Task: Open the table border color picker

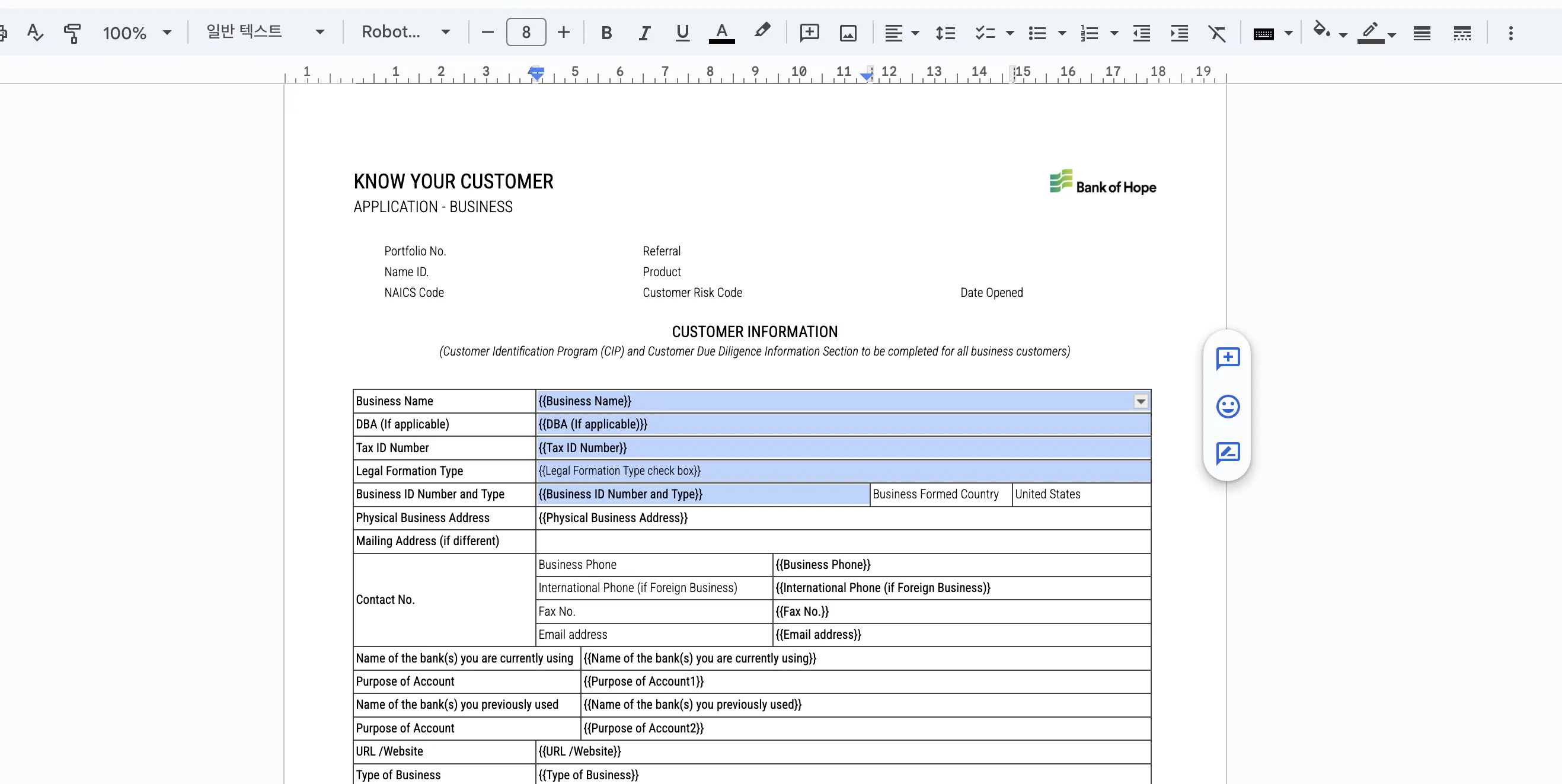Action: tap(1376, 33)
